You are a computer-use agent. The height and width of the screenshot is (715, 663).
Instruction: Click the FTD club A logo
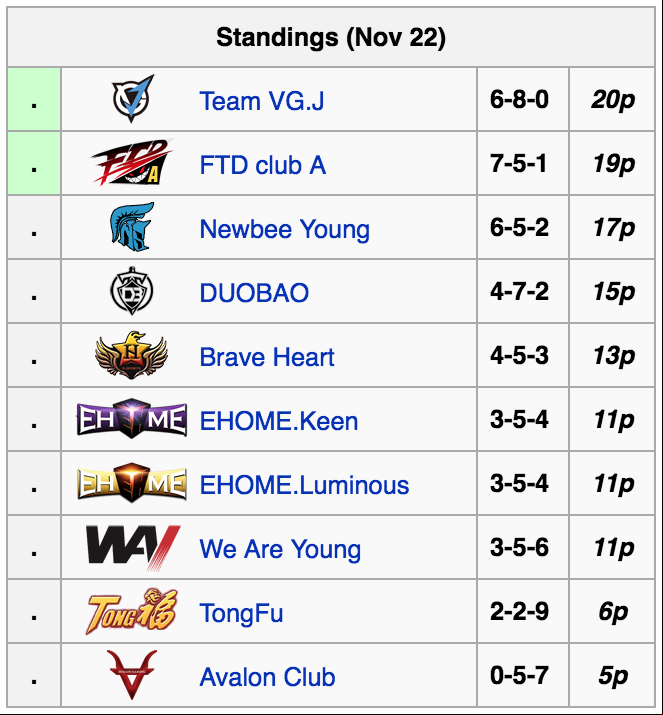pyautogui.click(x=132, y=163)
